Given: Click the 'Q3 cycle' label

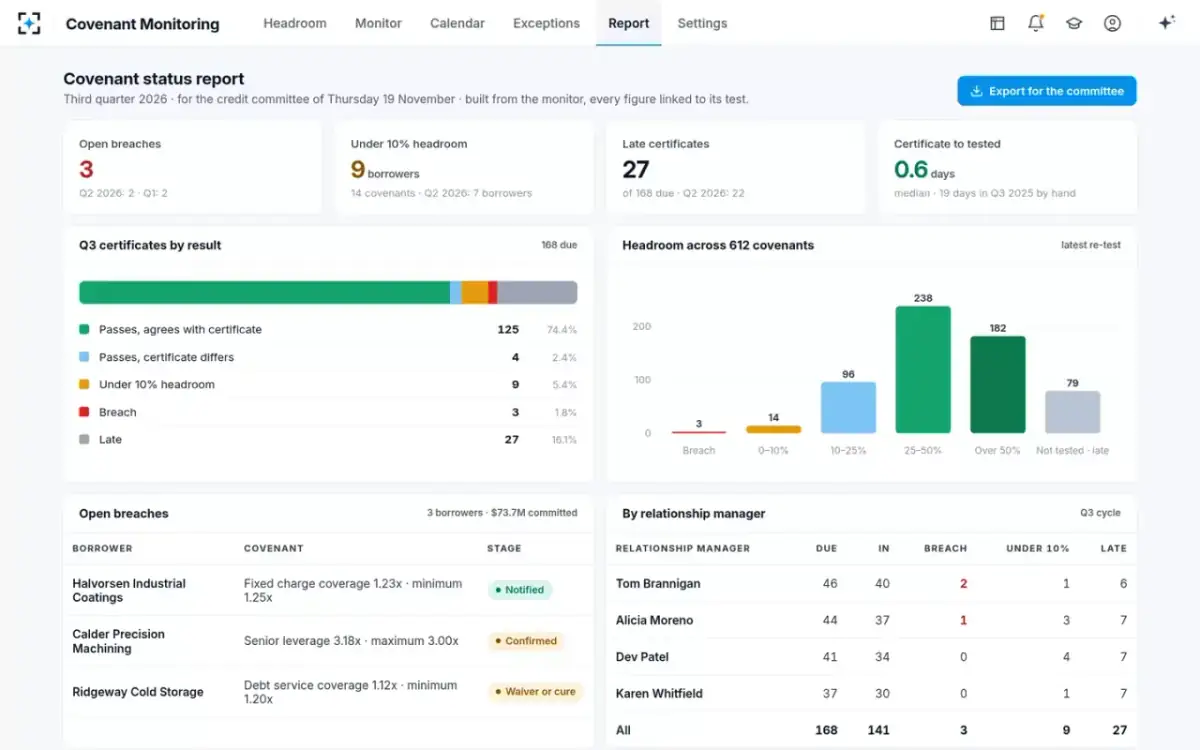Looking at the screenshot, I should click(1100, 513).
